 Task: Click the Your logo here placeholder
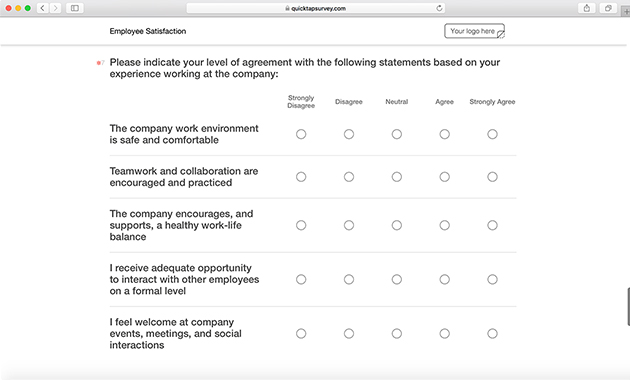pos(474,31)
